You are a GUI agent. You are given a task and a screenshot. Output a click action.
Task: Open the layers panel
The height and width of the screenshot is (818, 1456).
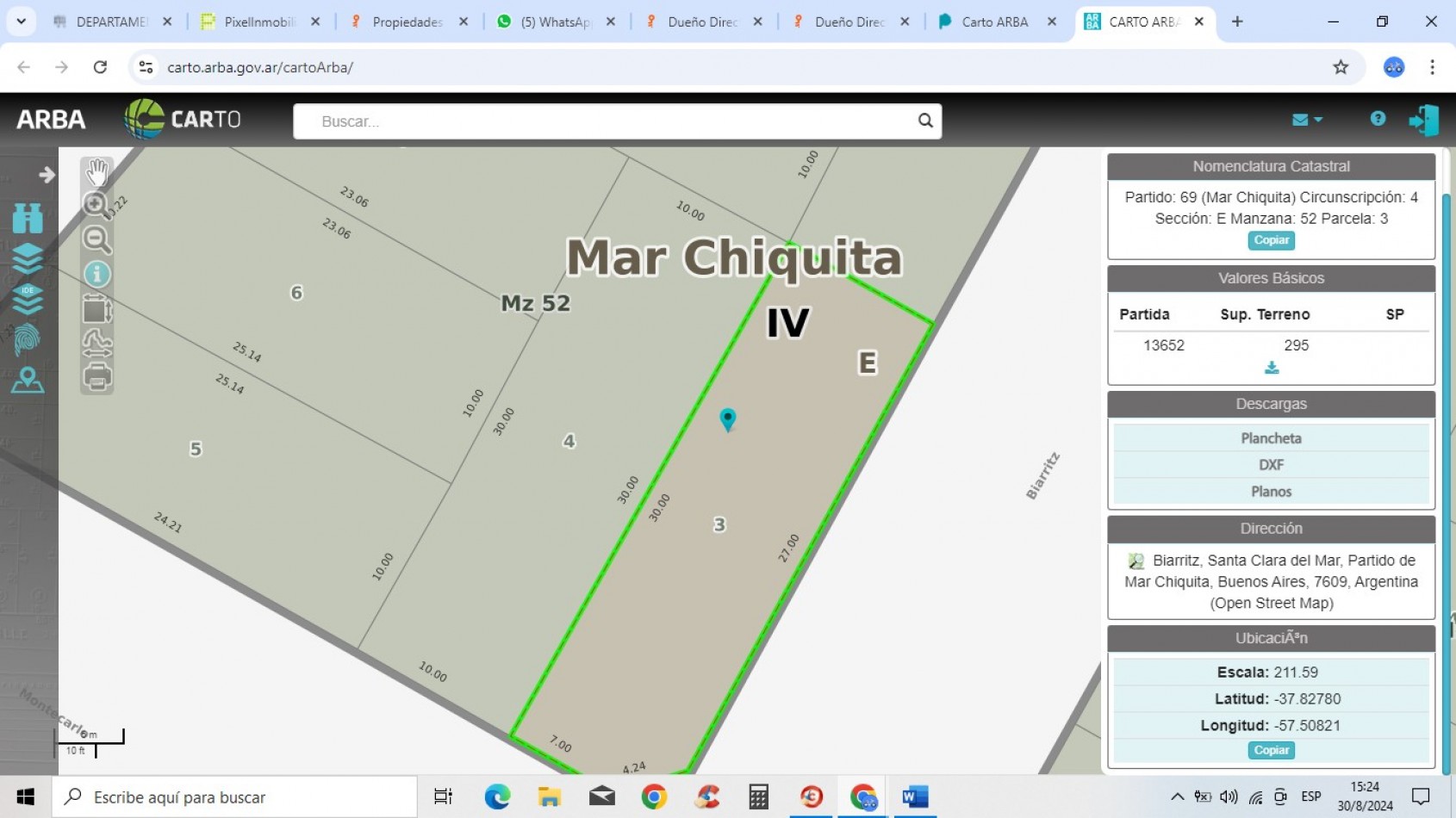pos(28,257)
